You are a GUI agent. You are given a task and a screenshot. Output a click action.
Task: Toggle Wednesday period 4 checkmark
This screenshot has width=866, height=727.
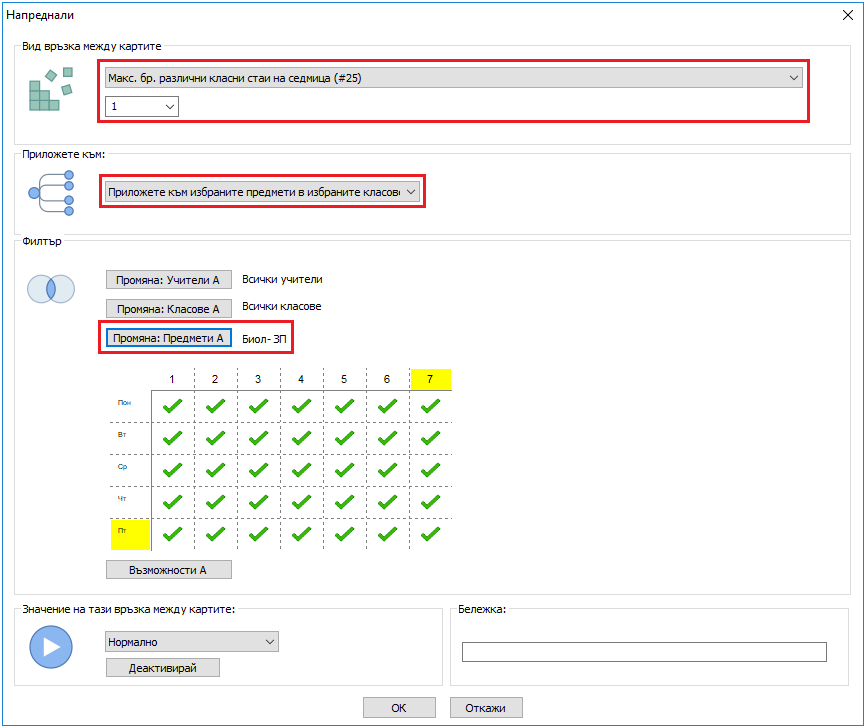(301, 469)
